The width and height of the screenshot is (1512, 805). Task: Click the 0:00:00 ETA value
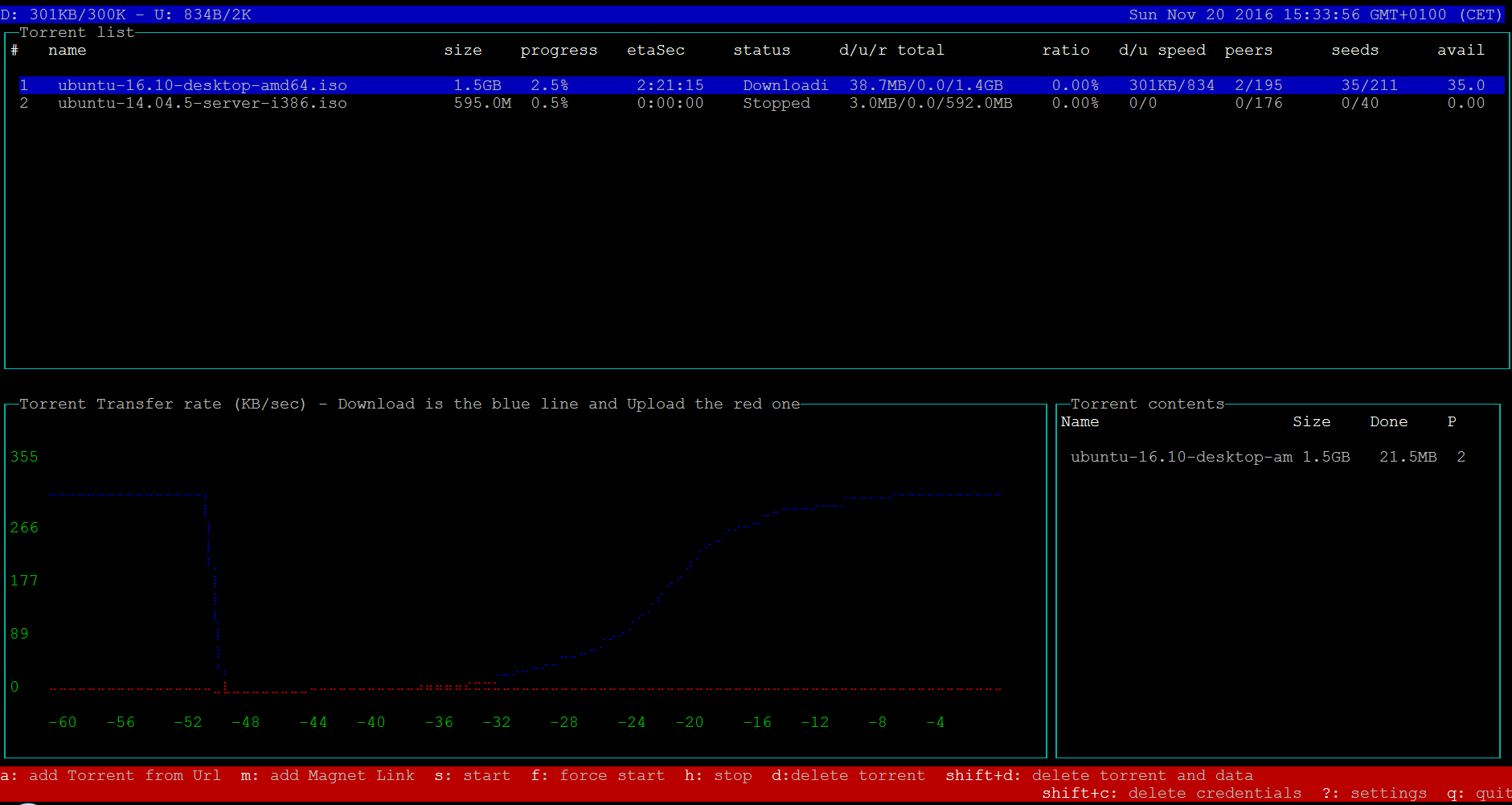670,103
